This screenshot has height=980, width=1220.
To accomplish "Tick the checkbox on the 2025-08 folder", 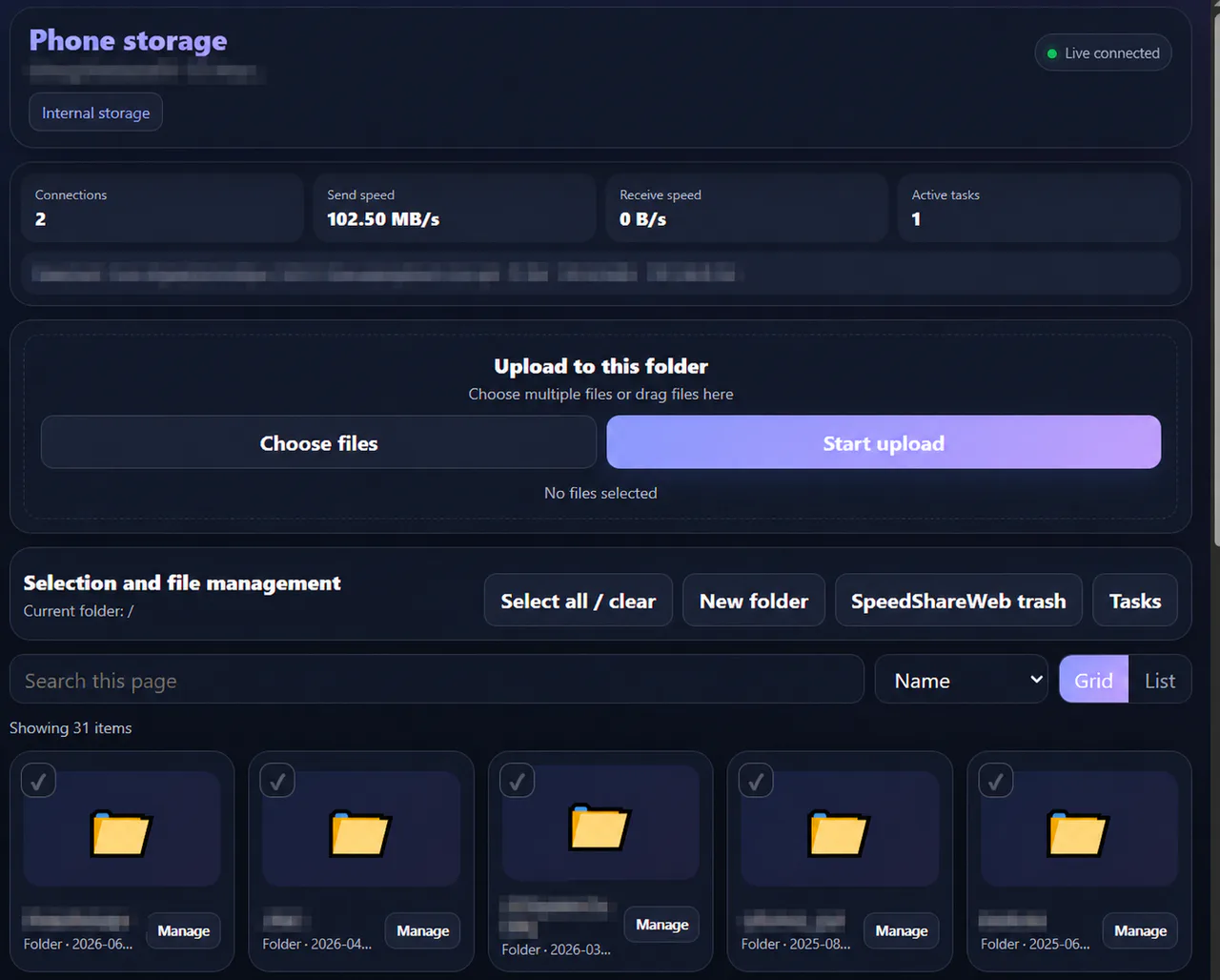I will [757, 781].
